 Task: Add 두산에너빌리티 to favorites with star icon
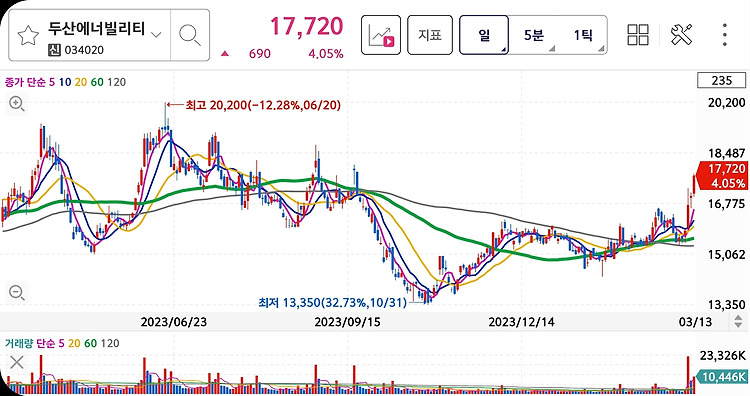pyautogui.click(x=28, y=36)
